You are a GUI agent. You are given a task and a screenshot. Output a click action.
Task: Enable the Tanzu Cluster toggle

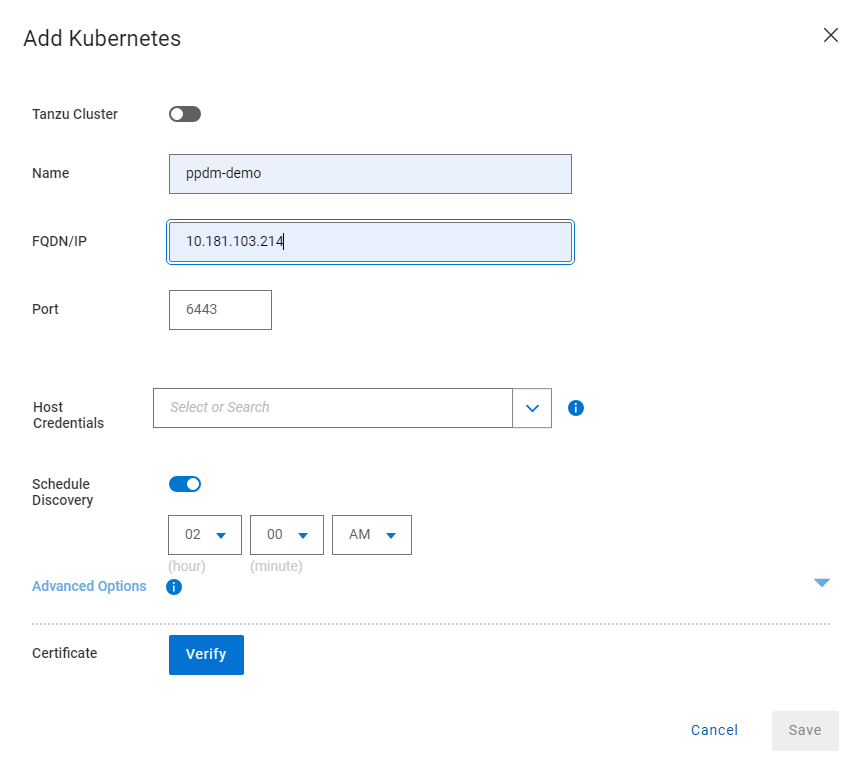(185, 114)
